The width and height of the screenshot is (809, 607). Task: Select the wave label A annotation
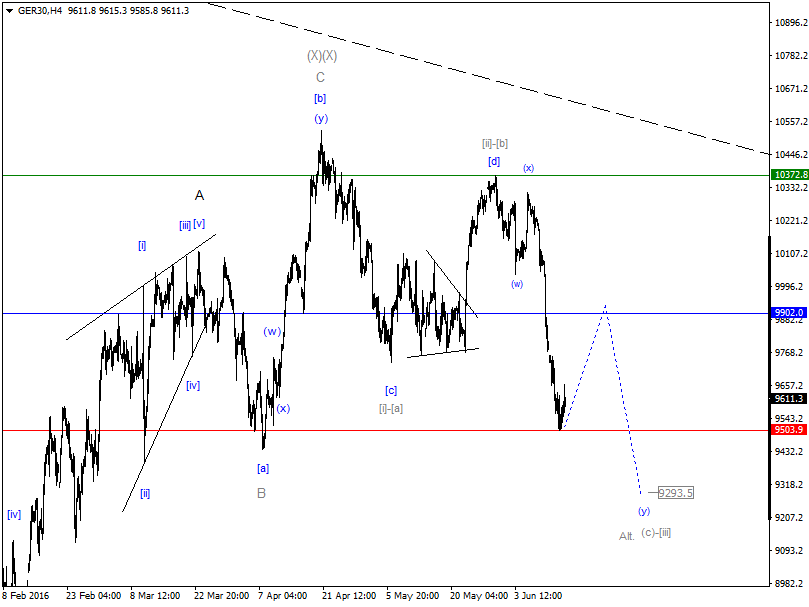pos(197,197)
